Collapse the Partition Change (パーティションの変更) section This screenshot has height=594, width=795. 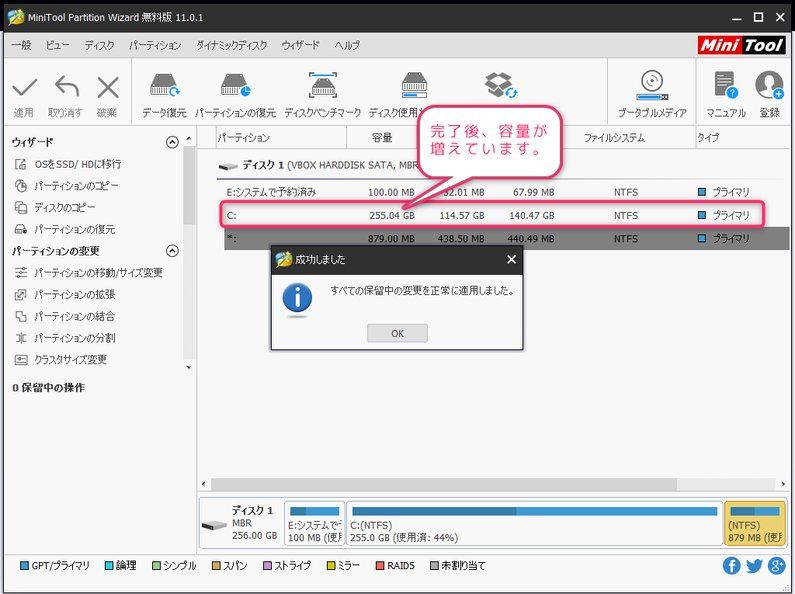[172, 251]
